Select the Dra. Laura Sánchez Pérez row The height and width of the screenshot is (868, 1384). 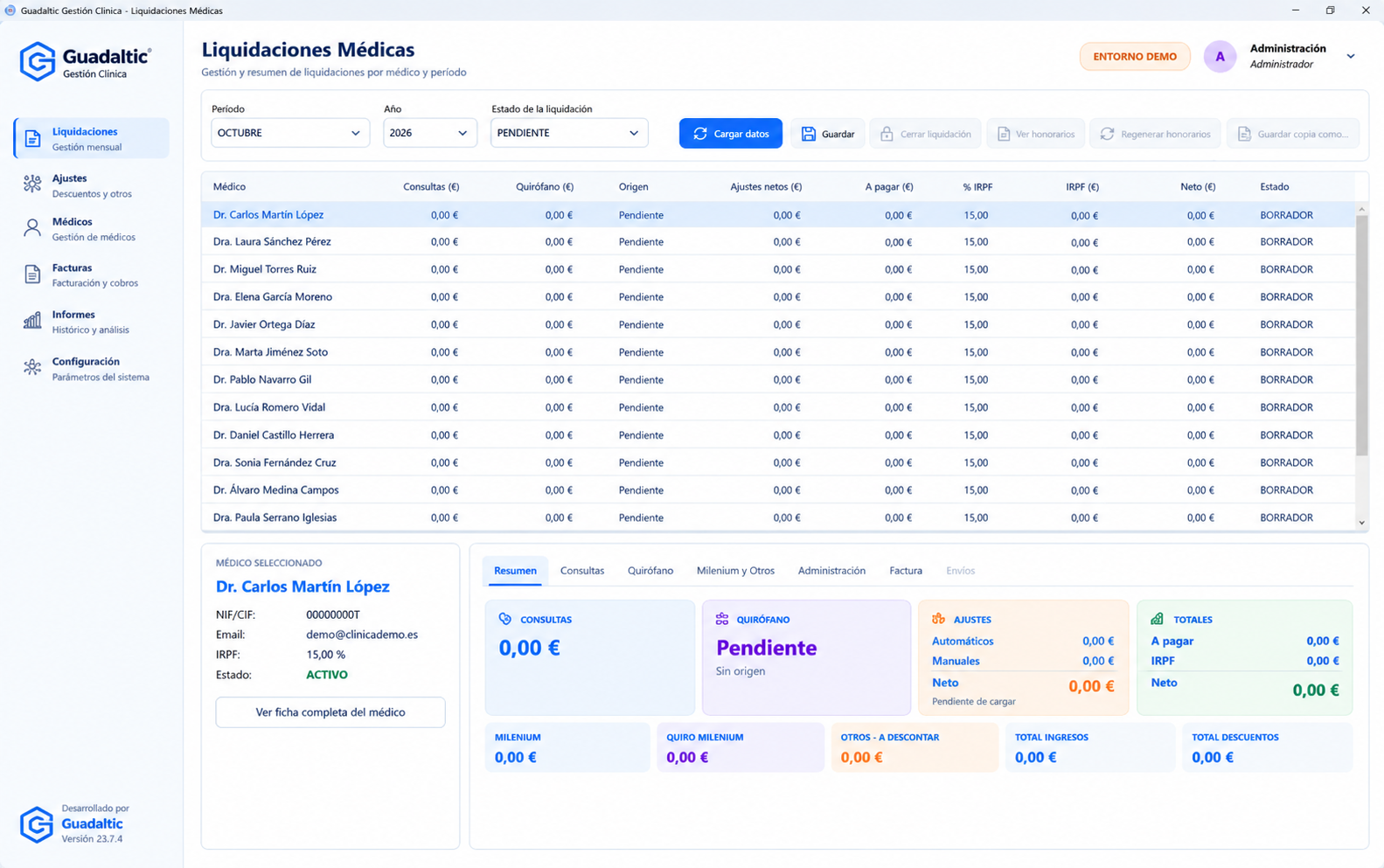[x=778, y=242]
